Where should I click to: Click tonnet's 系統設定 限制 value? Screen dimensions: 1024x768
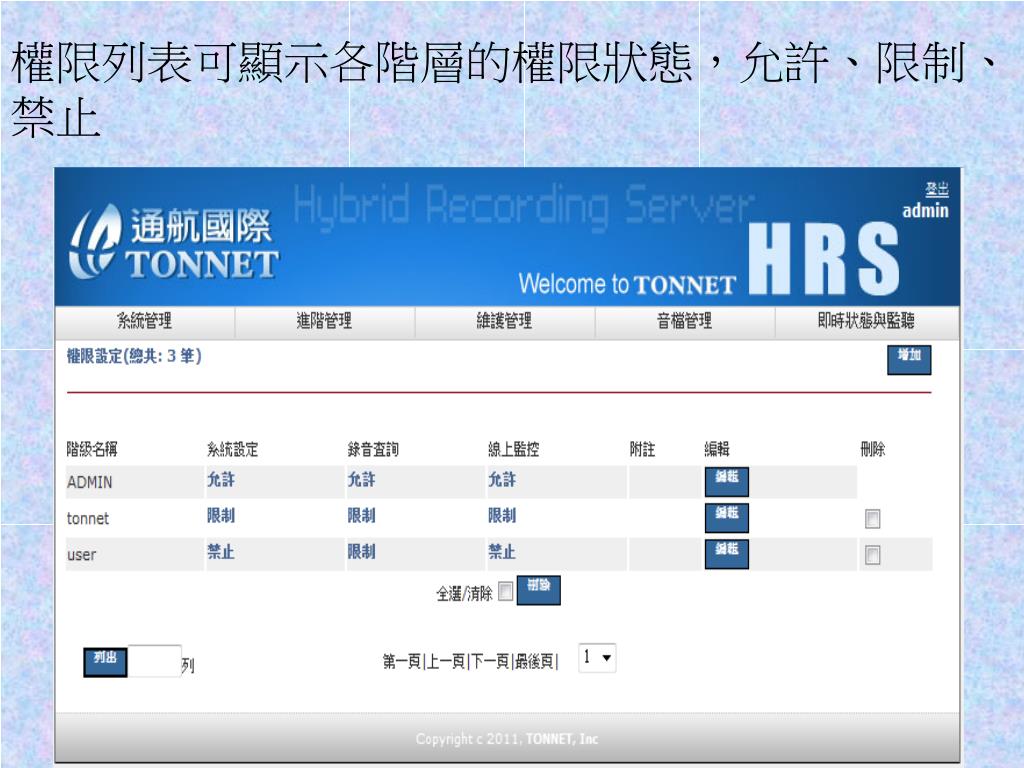pos(221,515)
